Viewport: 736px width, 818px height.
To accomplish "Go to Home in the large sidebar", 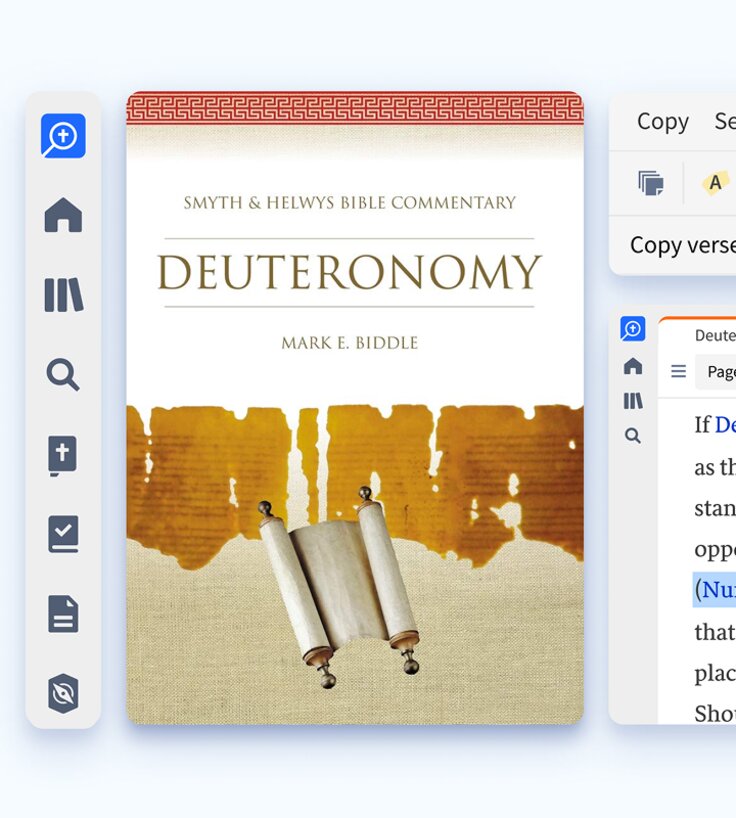I will (63, 215).
